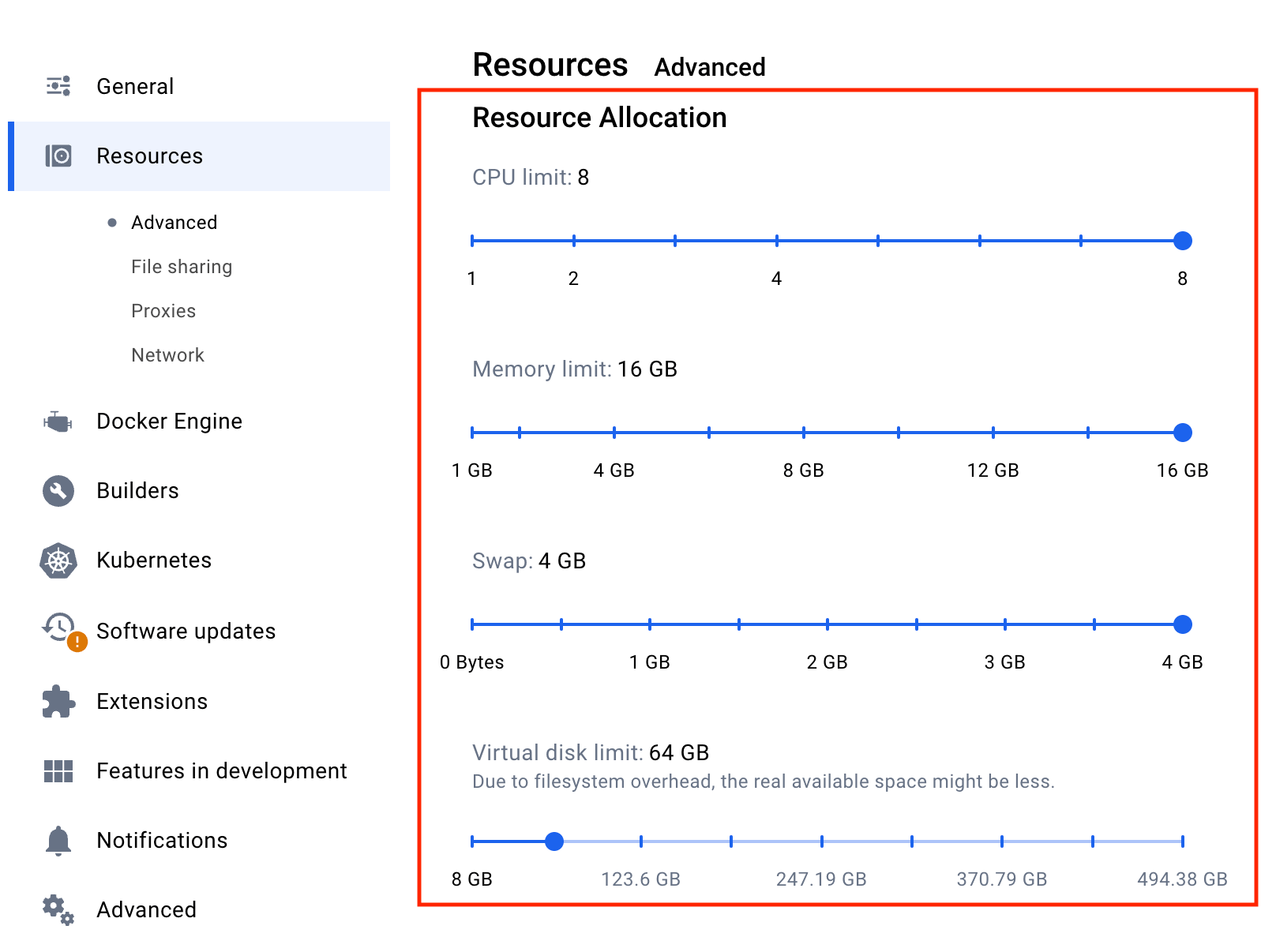Go to the Proxies sub-section
The image size is (1276, 952).
point(163,311)
